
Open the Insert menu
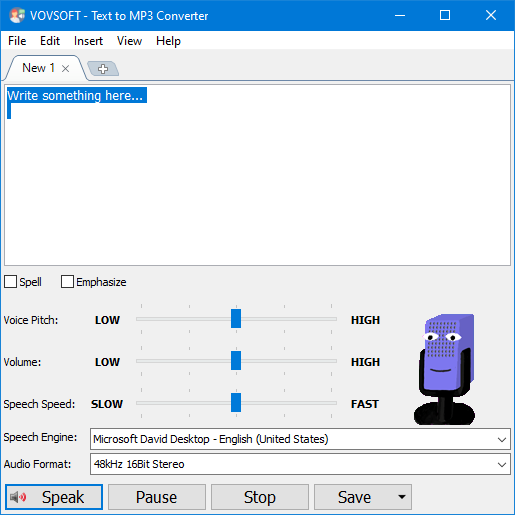tap(88, 41)
